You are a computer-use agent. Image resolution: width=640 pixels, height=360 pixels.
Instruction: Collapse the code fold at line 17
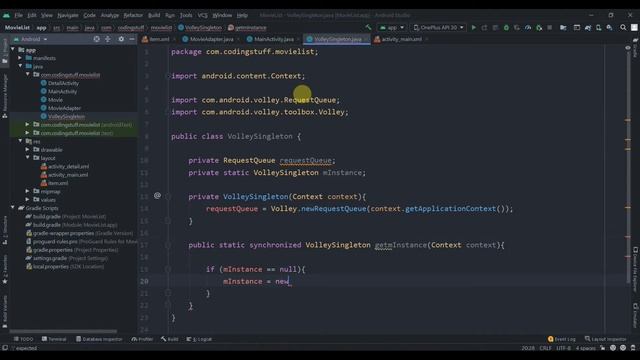[x=167, y=245]
